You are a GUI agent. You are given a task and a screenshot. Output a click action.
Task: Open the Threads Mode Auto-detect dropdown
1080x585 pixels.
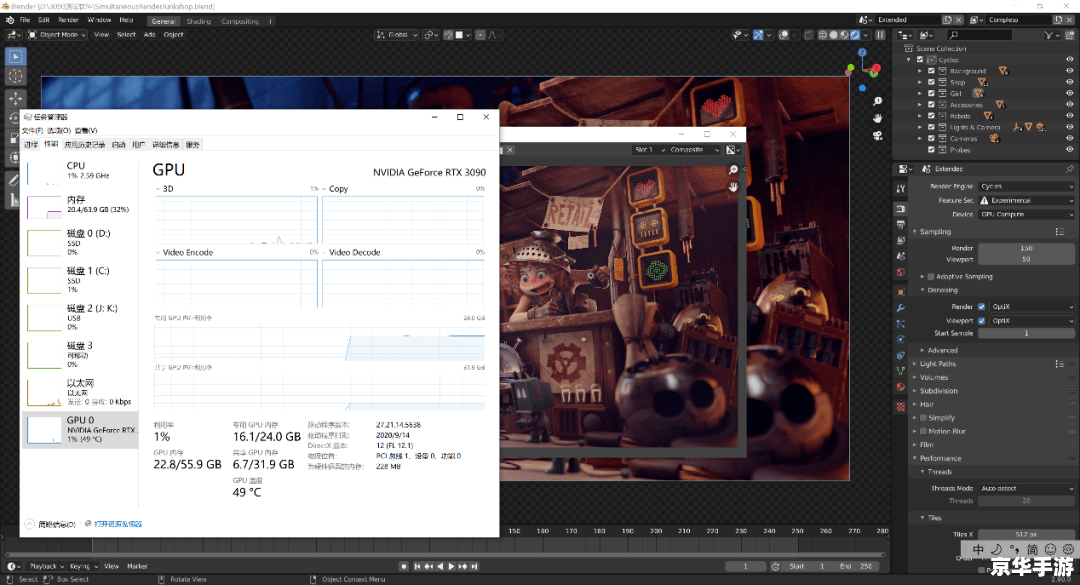[x=1026, y=488]
